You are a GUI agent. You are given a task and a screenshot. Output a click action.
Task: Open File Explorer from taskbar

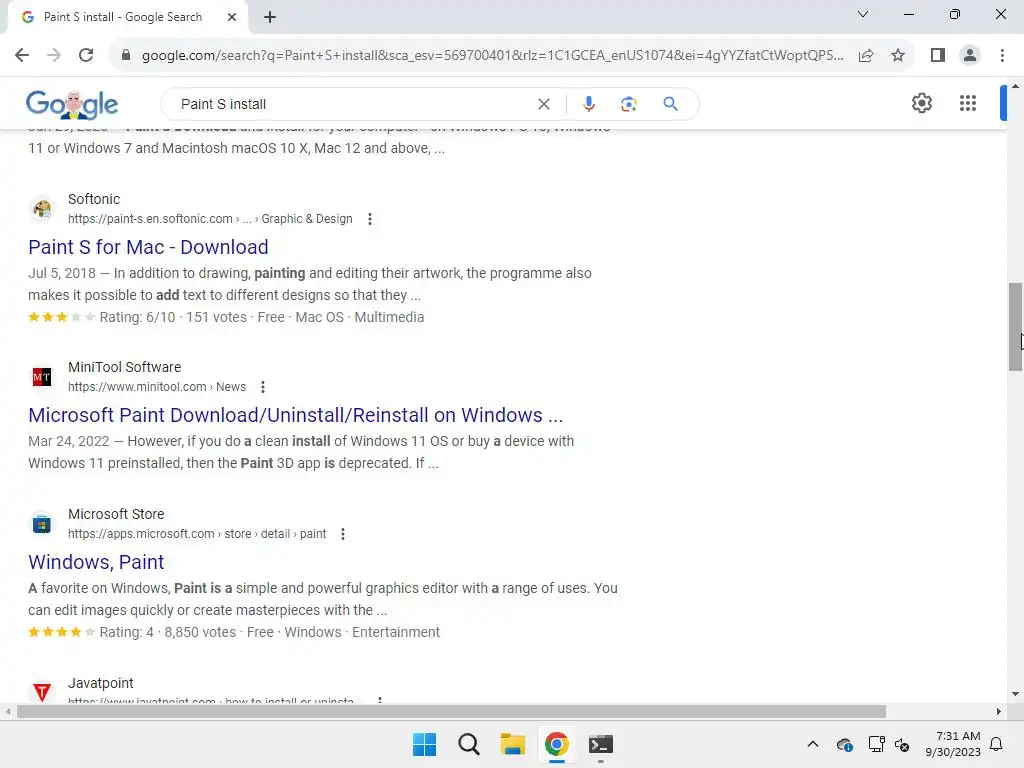click(513, 744)
